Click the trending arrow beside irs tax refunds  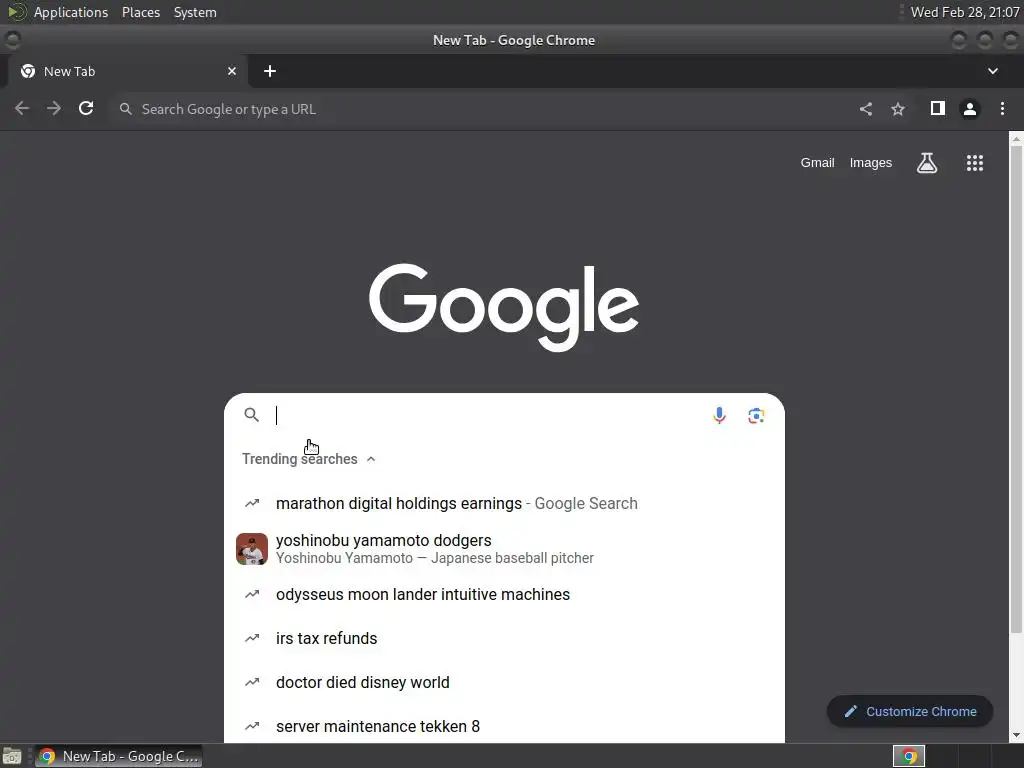(252, 638)
